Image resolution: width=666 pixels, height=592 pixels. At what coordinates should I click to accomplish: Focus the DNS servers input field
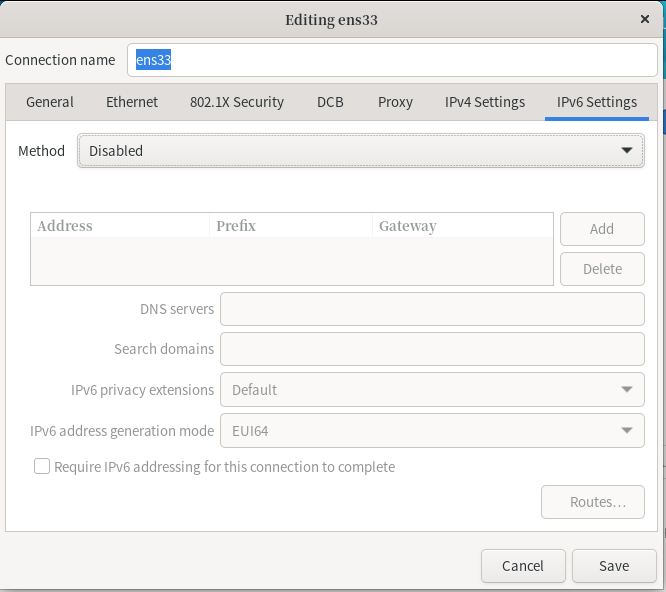(431, 309)
